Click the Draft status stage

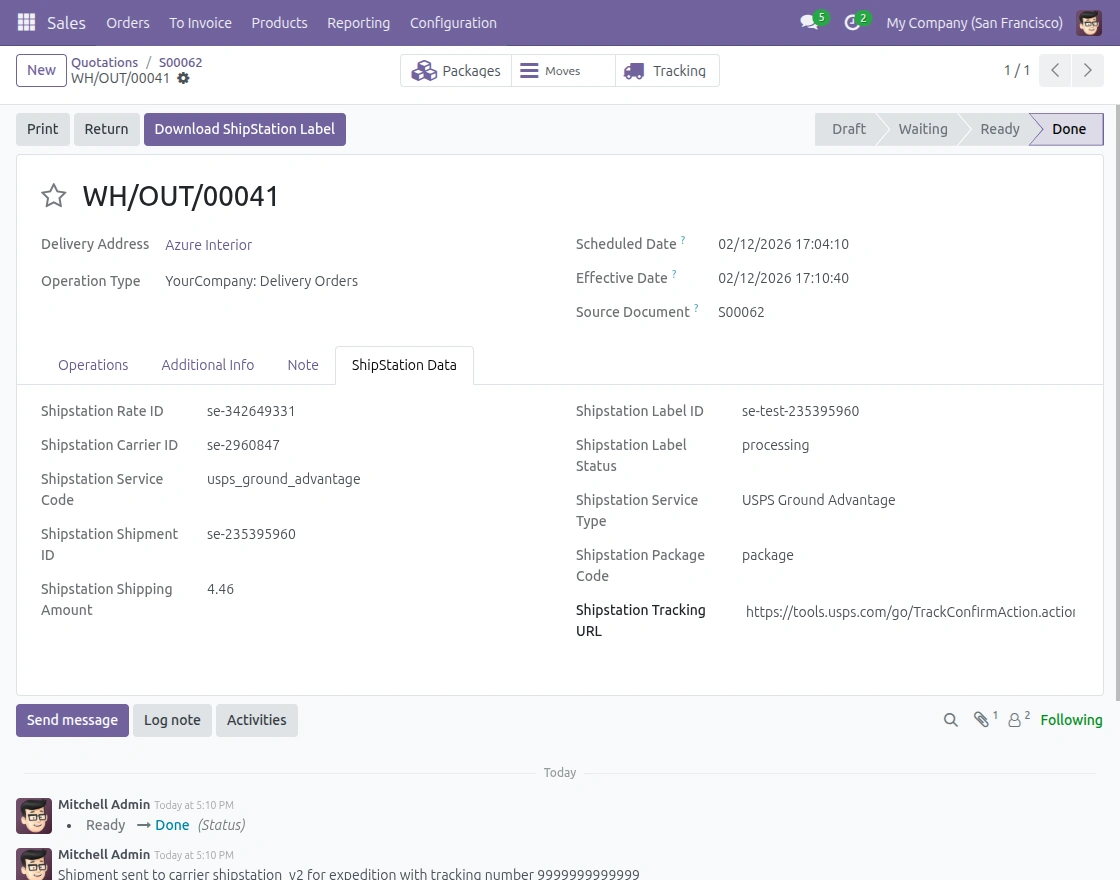(x=849, y=129)
